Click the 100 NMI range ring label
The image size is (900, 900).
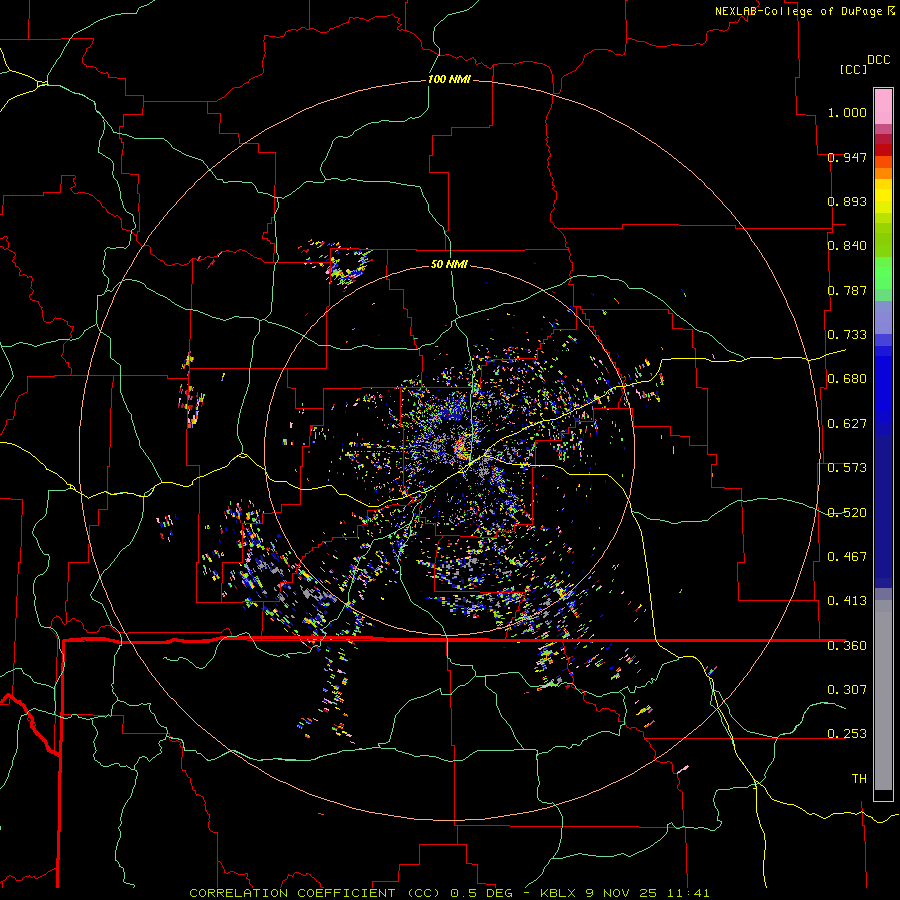pos(449,79)
